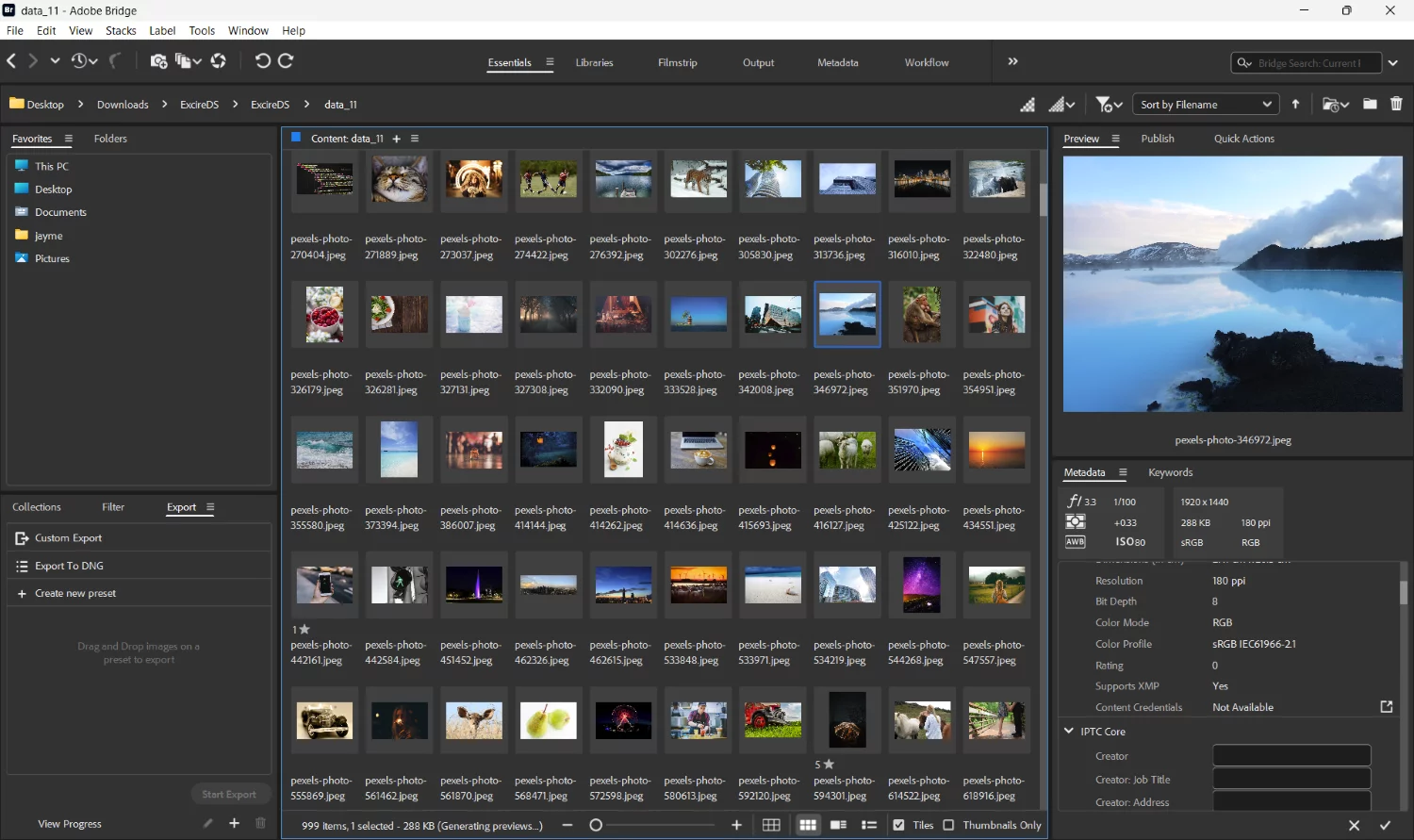Screen dimensions: 1414x840
Task: Click the Export To DNG preset
Action: pyautogui.click(x=69, y=565)
